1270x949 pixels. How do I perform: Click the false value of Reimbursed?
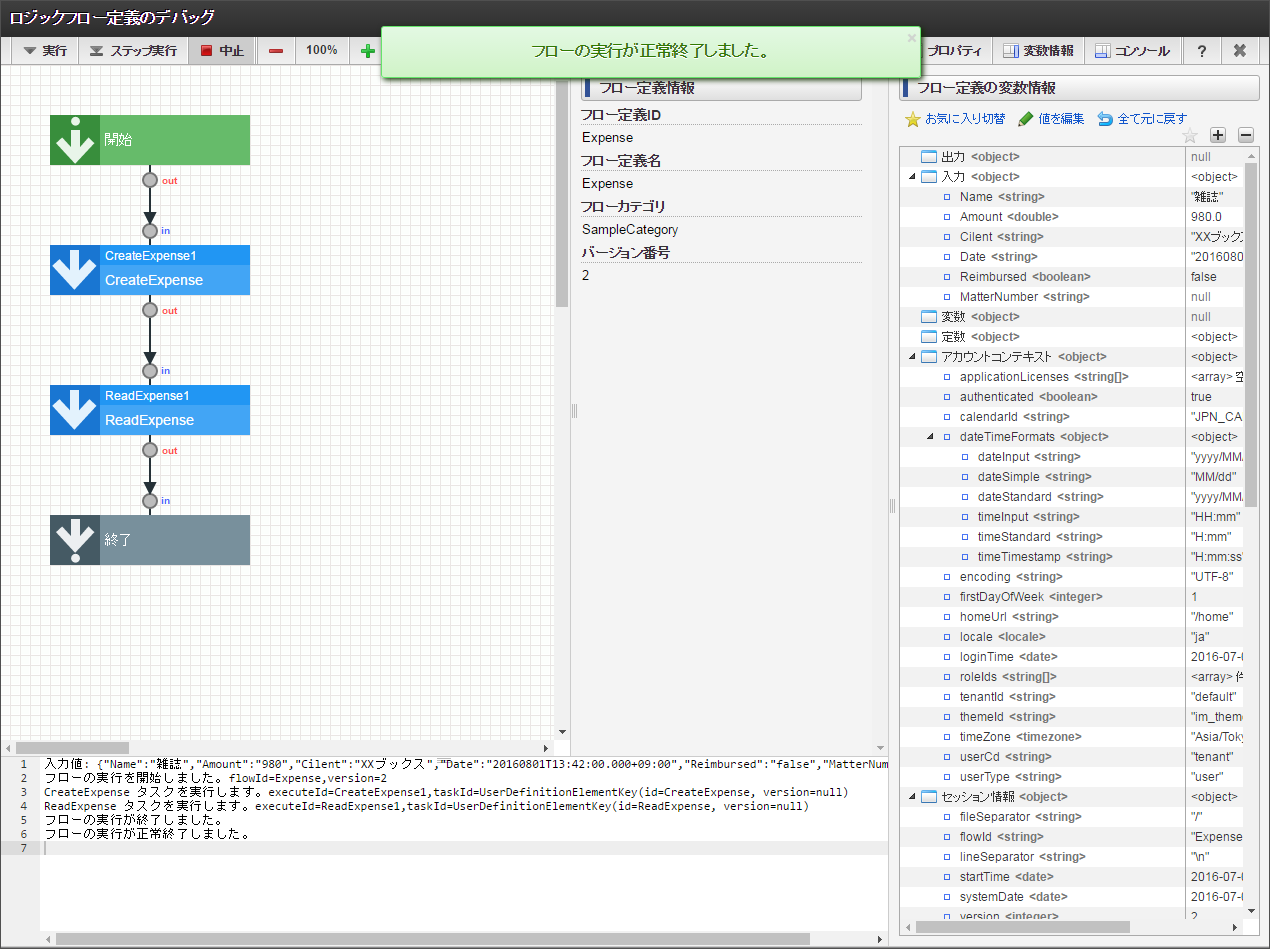tap(1215, 277)
